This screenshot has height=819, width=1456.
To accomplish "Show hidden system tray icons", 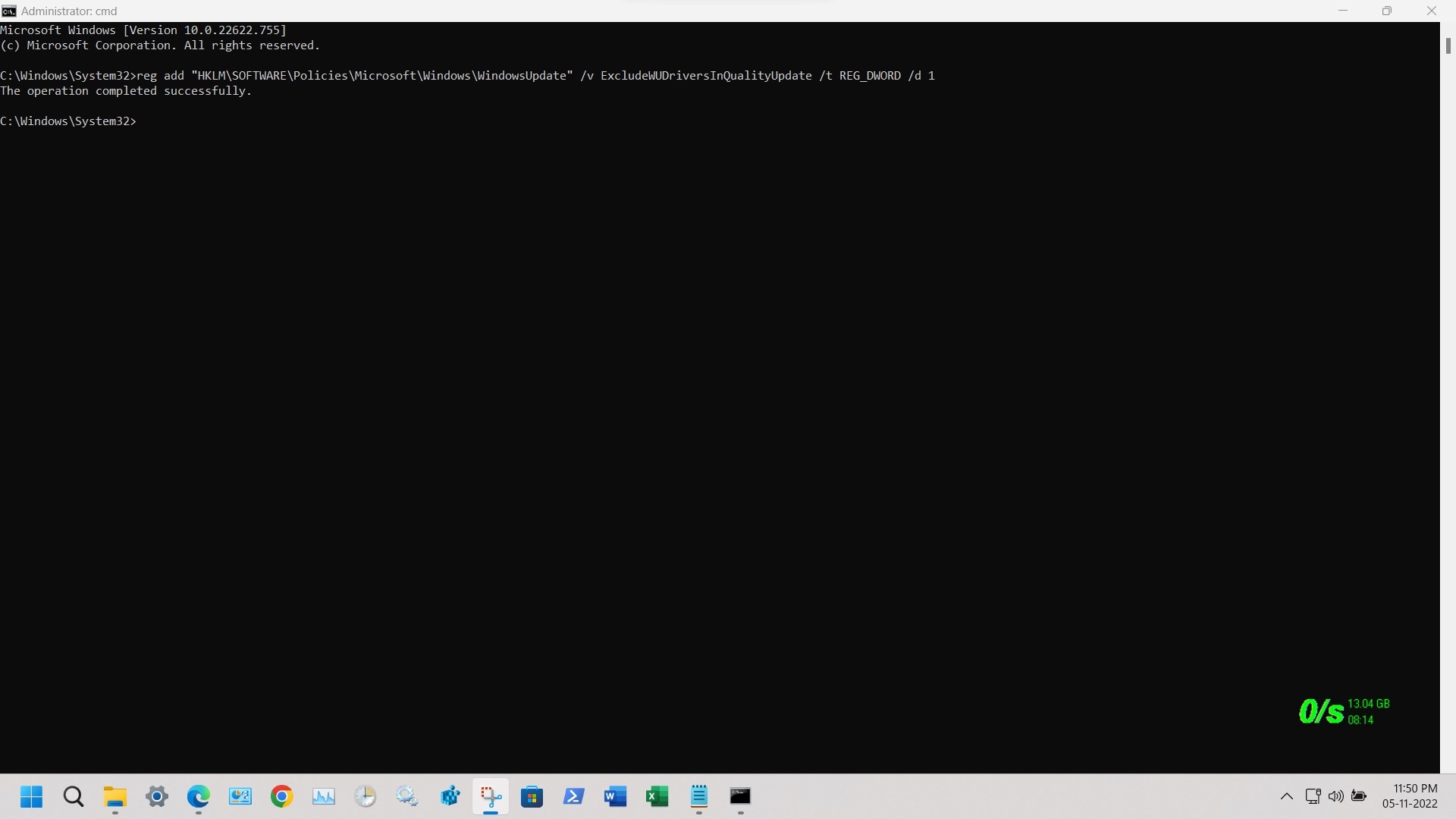I will [1287, 796].
